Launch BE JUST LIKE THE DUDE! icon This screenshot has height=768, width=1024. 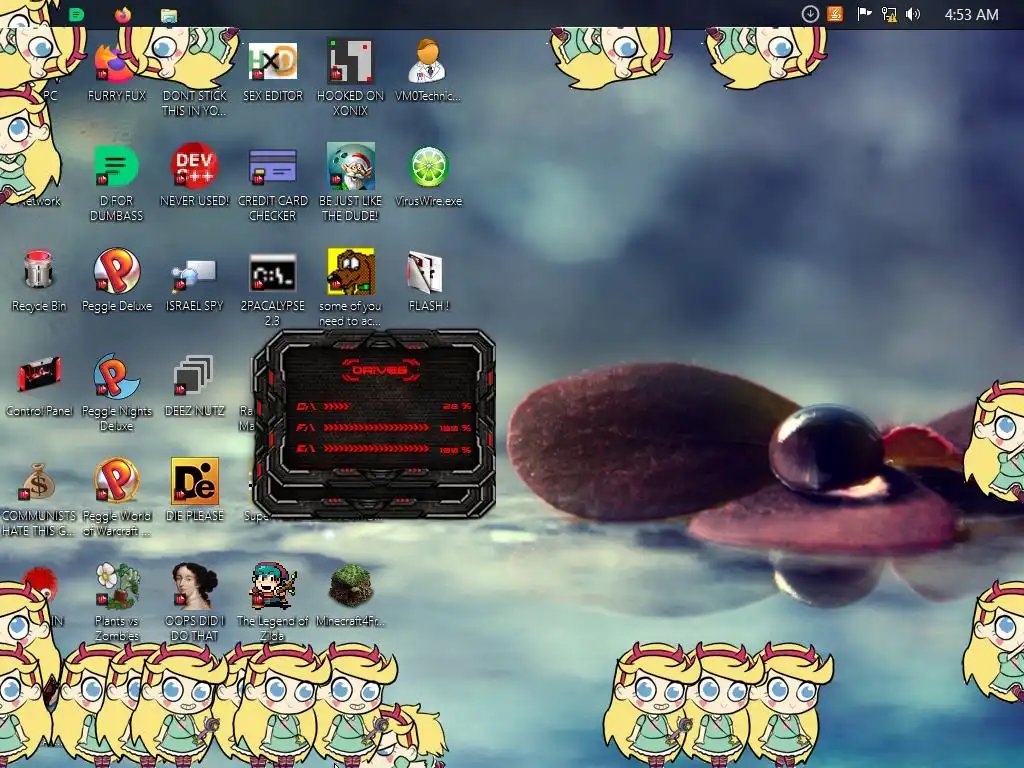click(x=350, y=183)
